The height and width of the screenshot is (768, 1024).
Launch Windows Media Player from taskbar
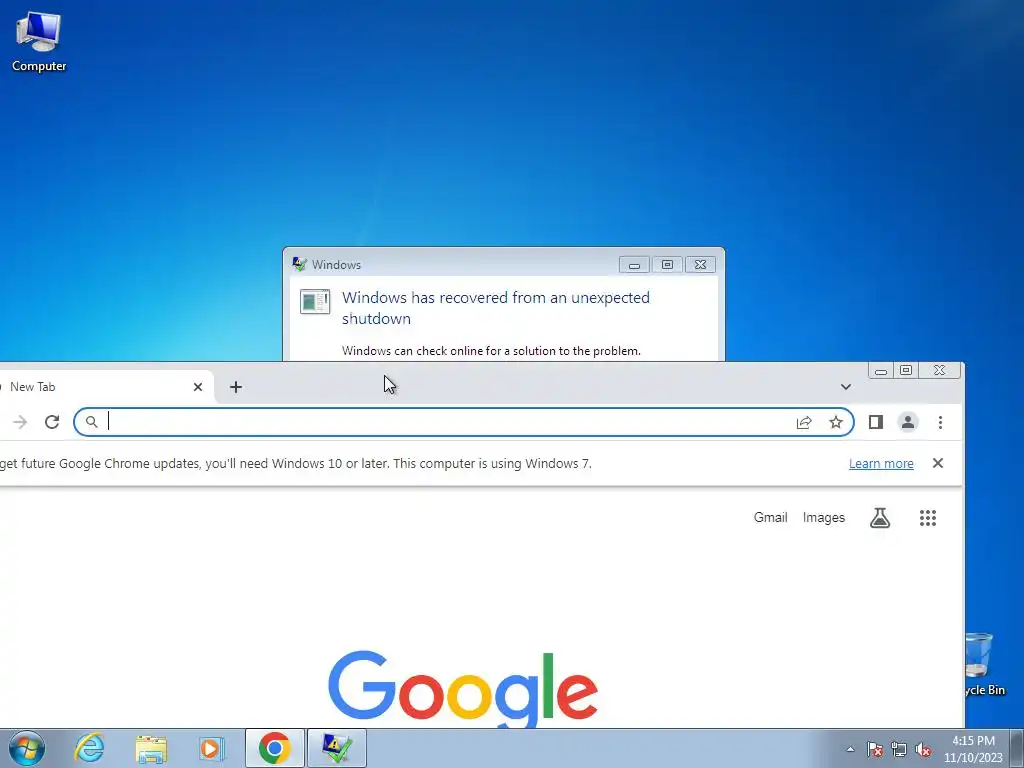click(x=212, y=748)
